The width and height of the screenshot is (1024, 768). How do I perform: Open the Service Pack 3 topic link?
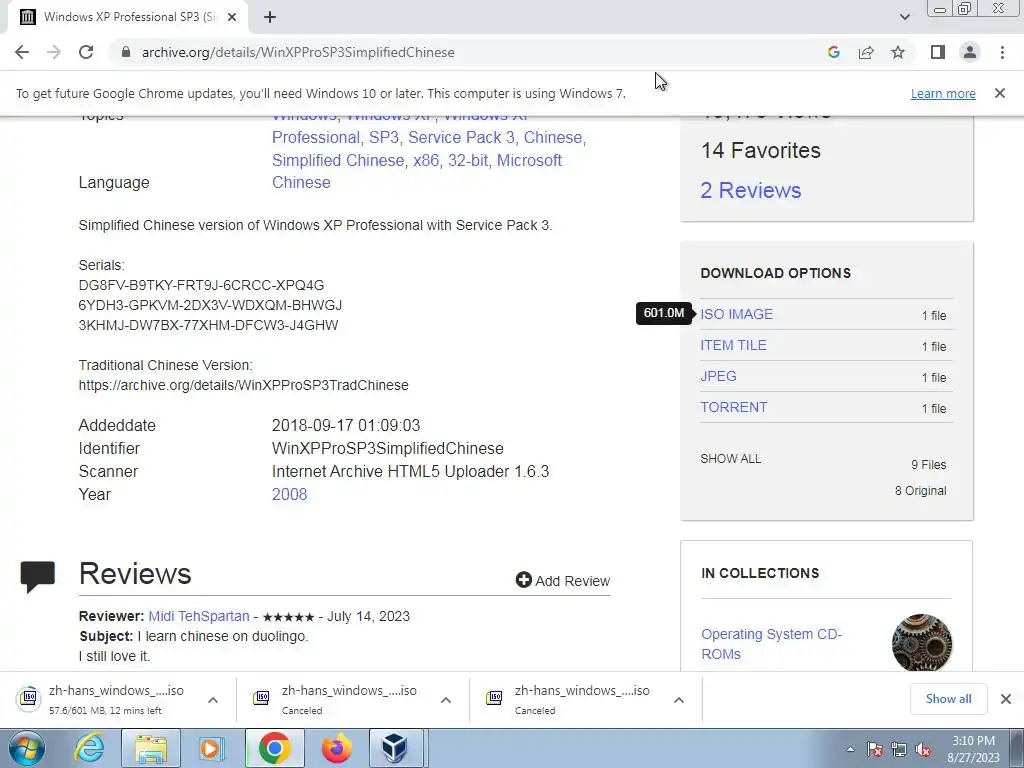[461, 138]
